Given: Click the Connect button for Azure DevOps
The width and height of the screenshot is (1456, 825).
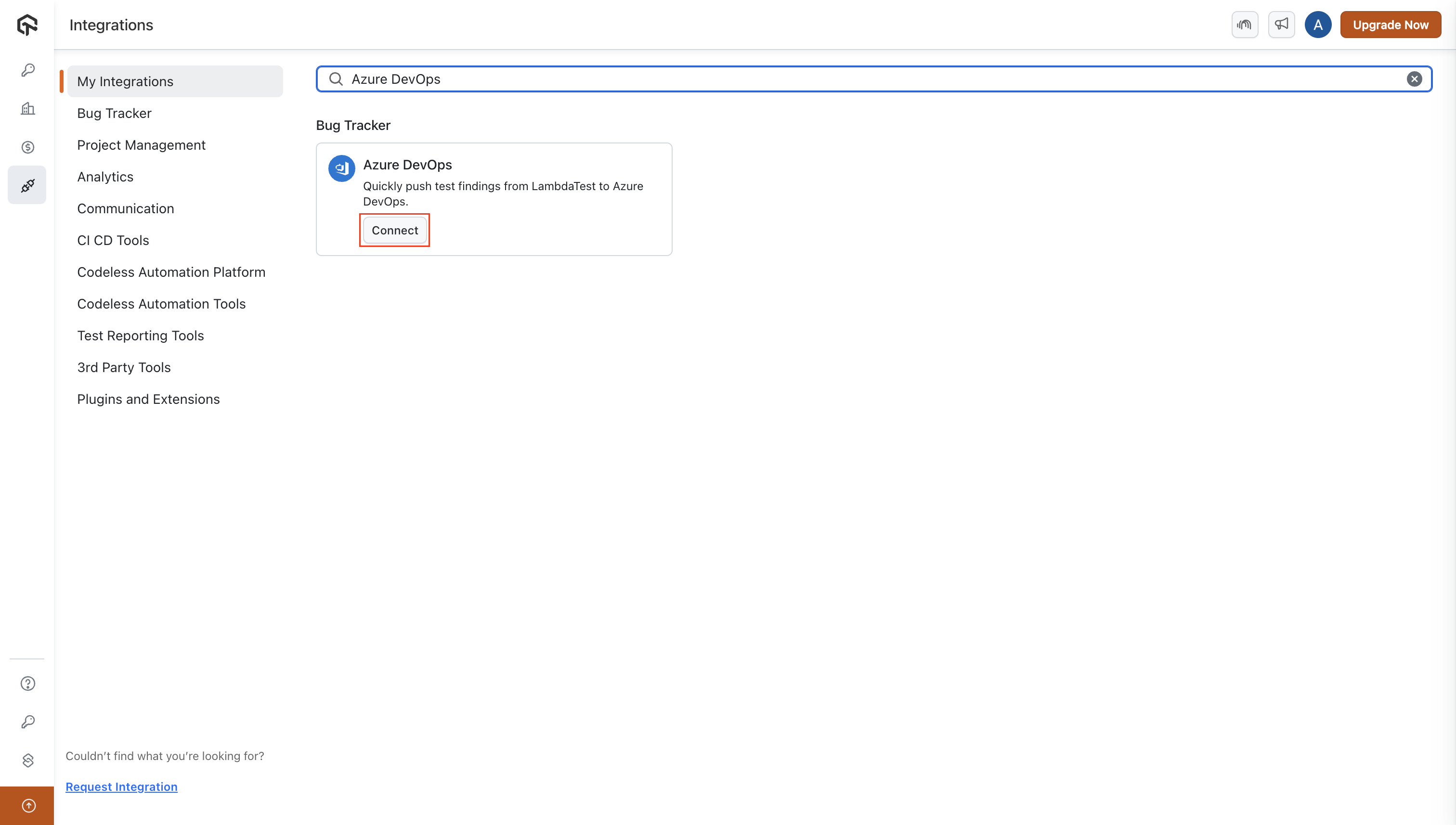Looking at the screenshot, I should pyautogui.click(x=394, y=230).
